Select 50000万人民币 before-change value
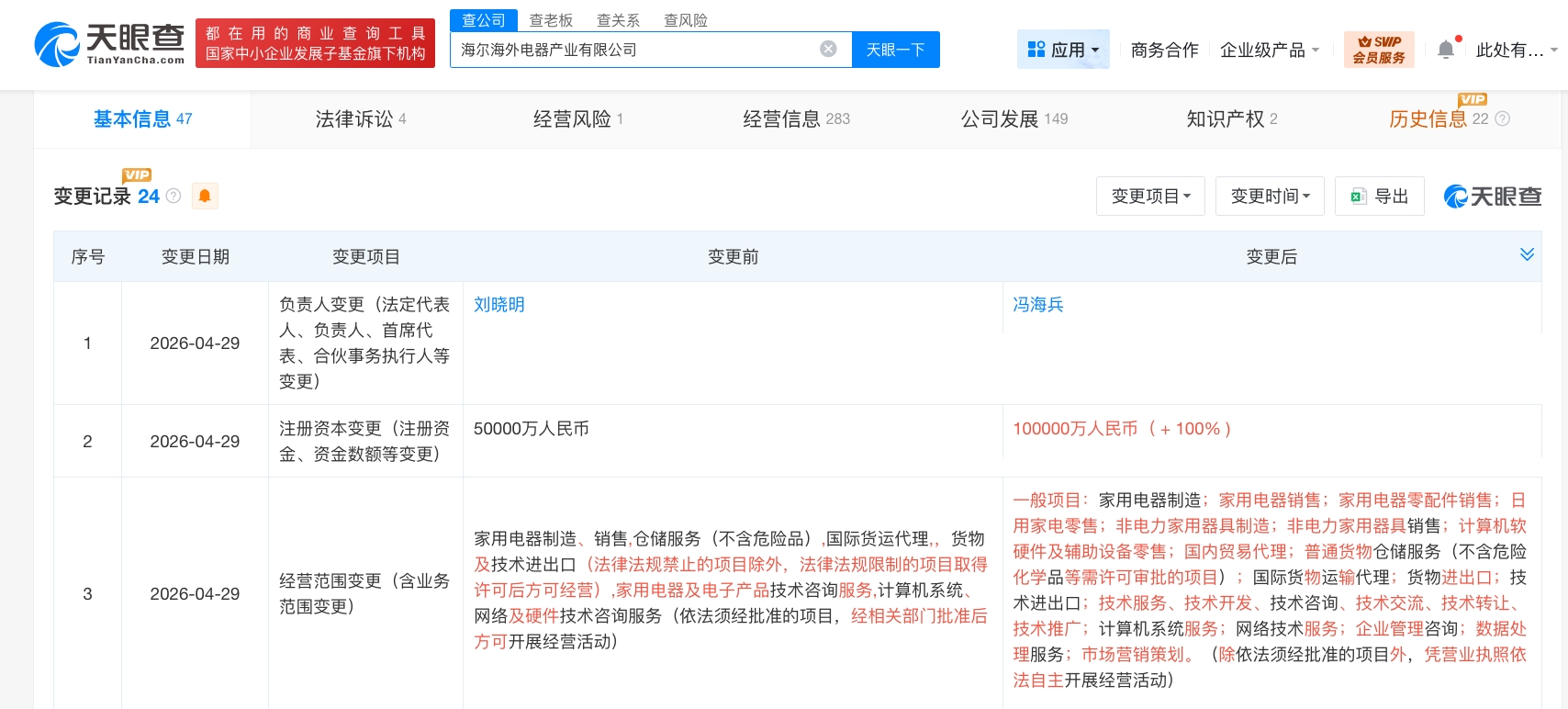Image resolution: width=1568 pixels, height=709 pixels. coord(532,429)
